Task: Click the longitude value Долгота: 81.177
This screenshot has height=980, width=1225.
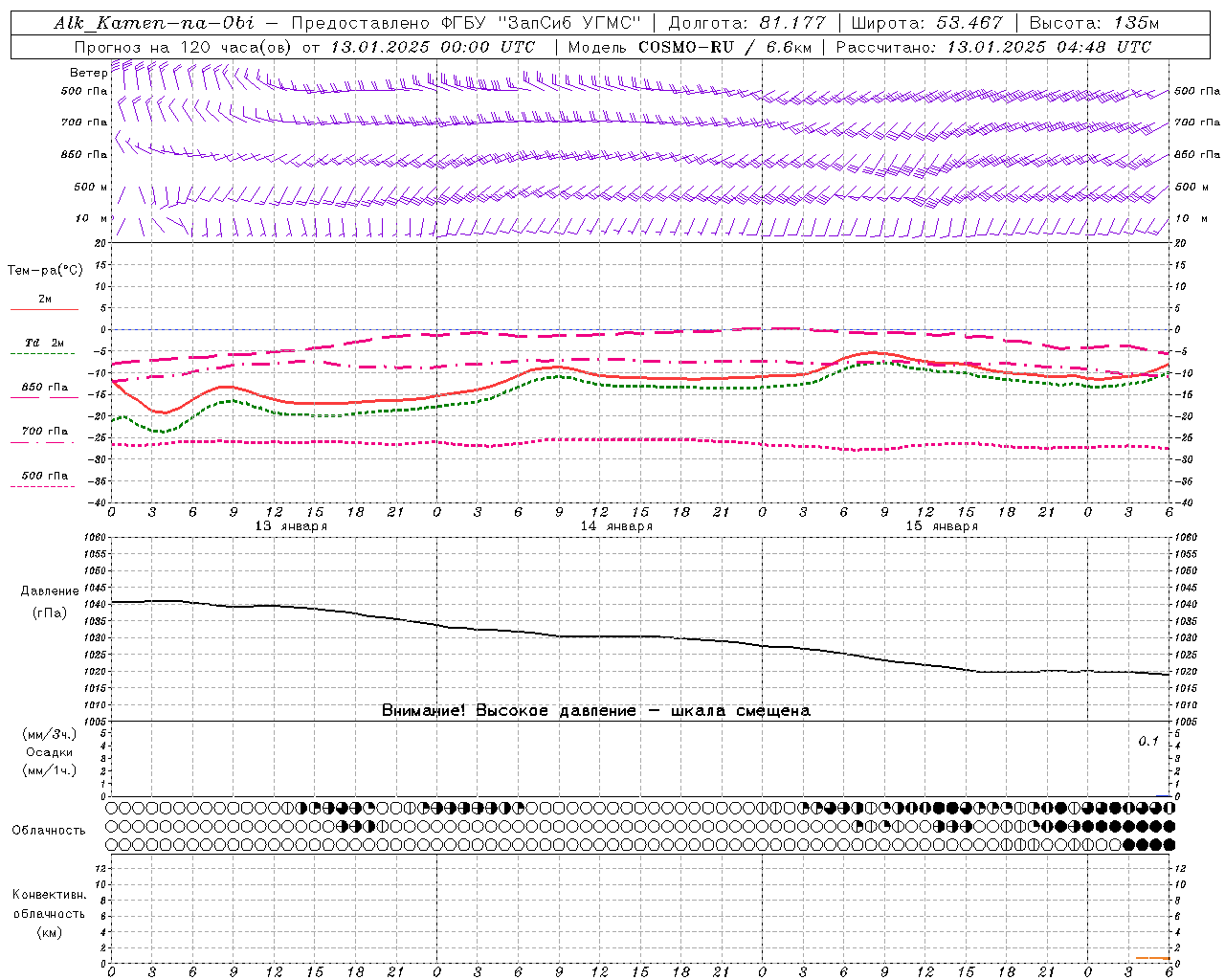Action: click(746, 23)
